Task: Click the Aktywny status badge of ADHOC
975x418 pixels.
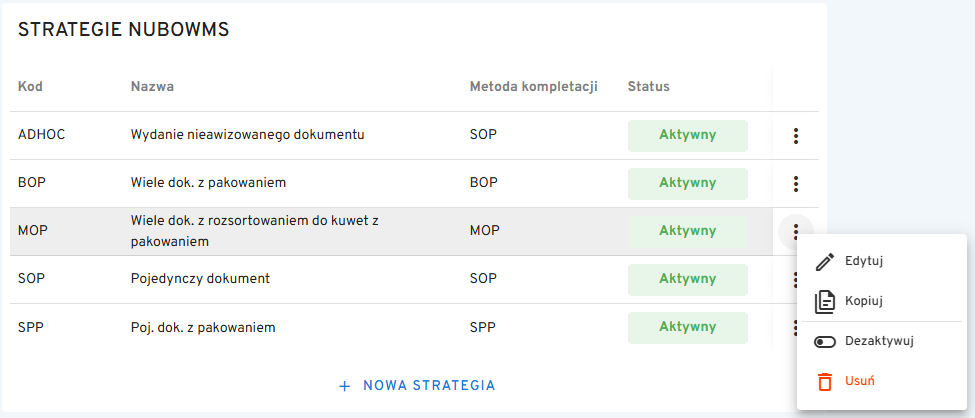Action: pos(688,136)
